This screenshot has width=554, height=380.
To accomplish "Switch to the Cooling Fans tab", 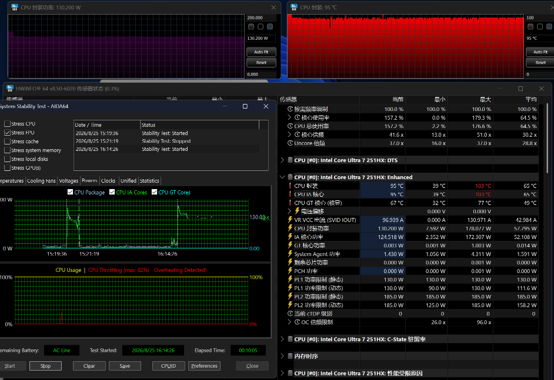I will (x=41, y=181).
